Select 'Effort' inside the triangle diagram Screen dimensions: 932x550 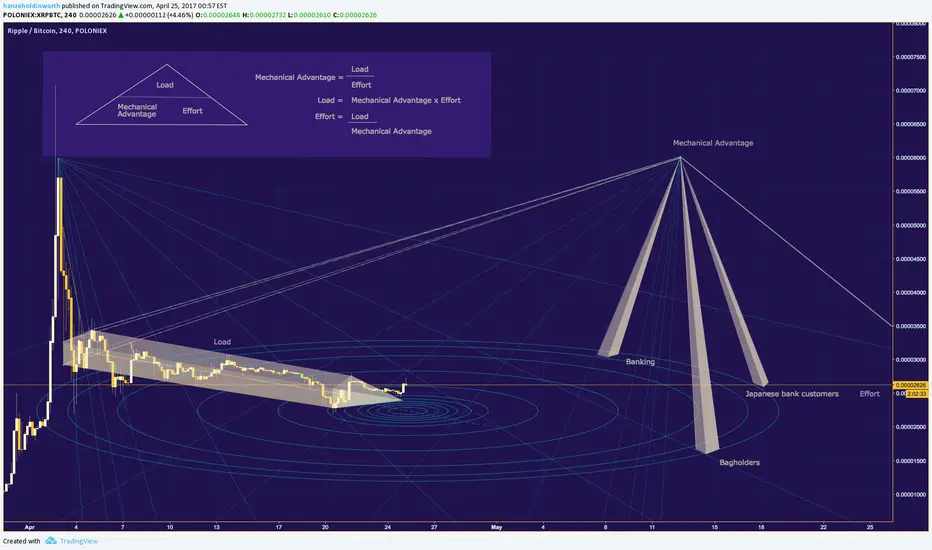click(192, 111)
